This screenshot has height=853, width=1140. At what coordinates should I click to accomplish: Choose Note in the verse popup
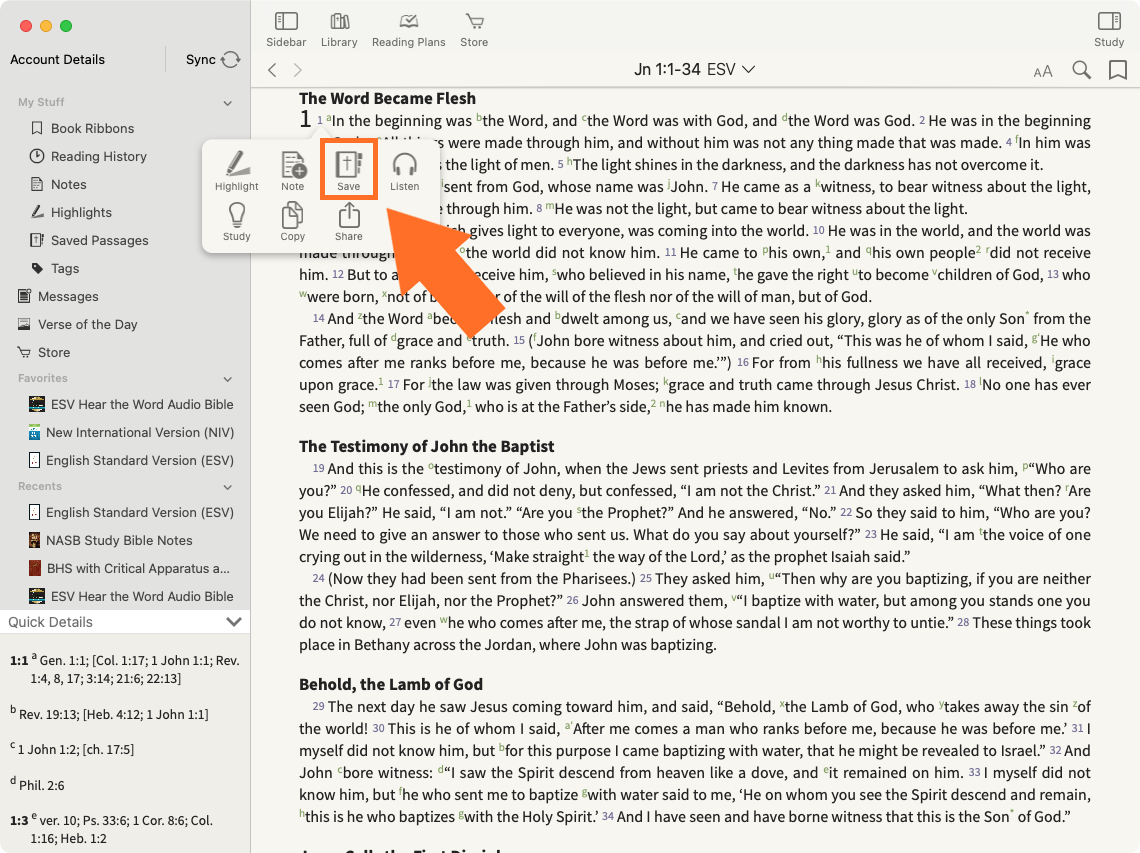[x=293, y=171]
